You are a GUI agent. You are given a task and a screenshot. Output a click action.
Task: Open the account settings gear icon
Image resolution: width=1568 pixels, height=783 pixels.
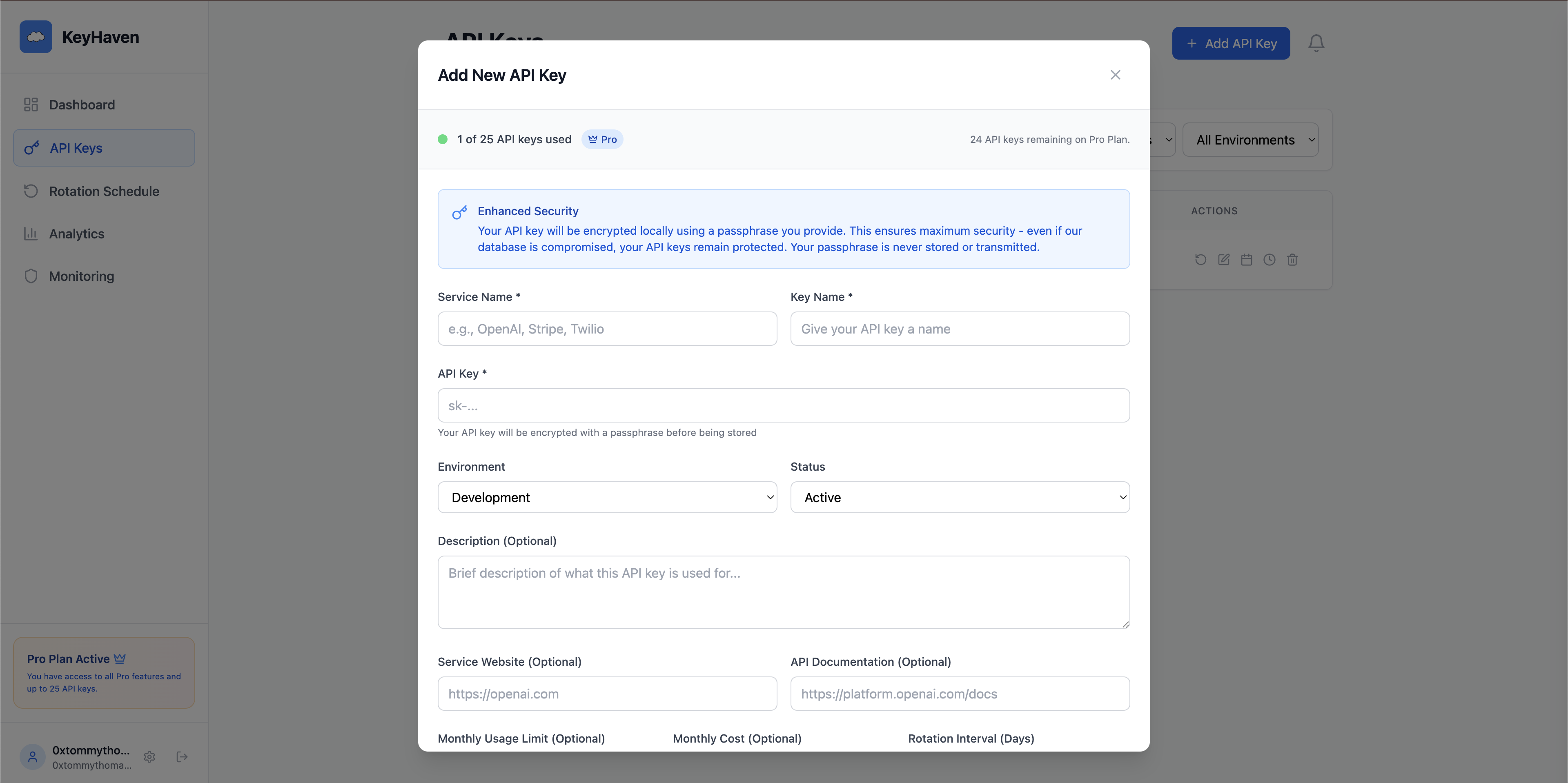(x=150, y=757)
